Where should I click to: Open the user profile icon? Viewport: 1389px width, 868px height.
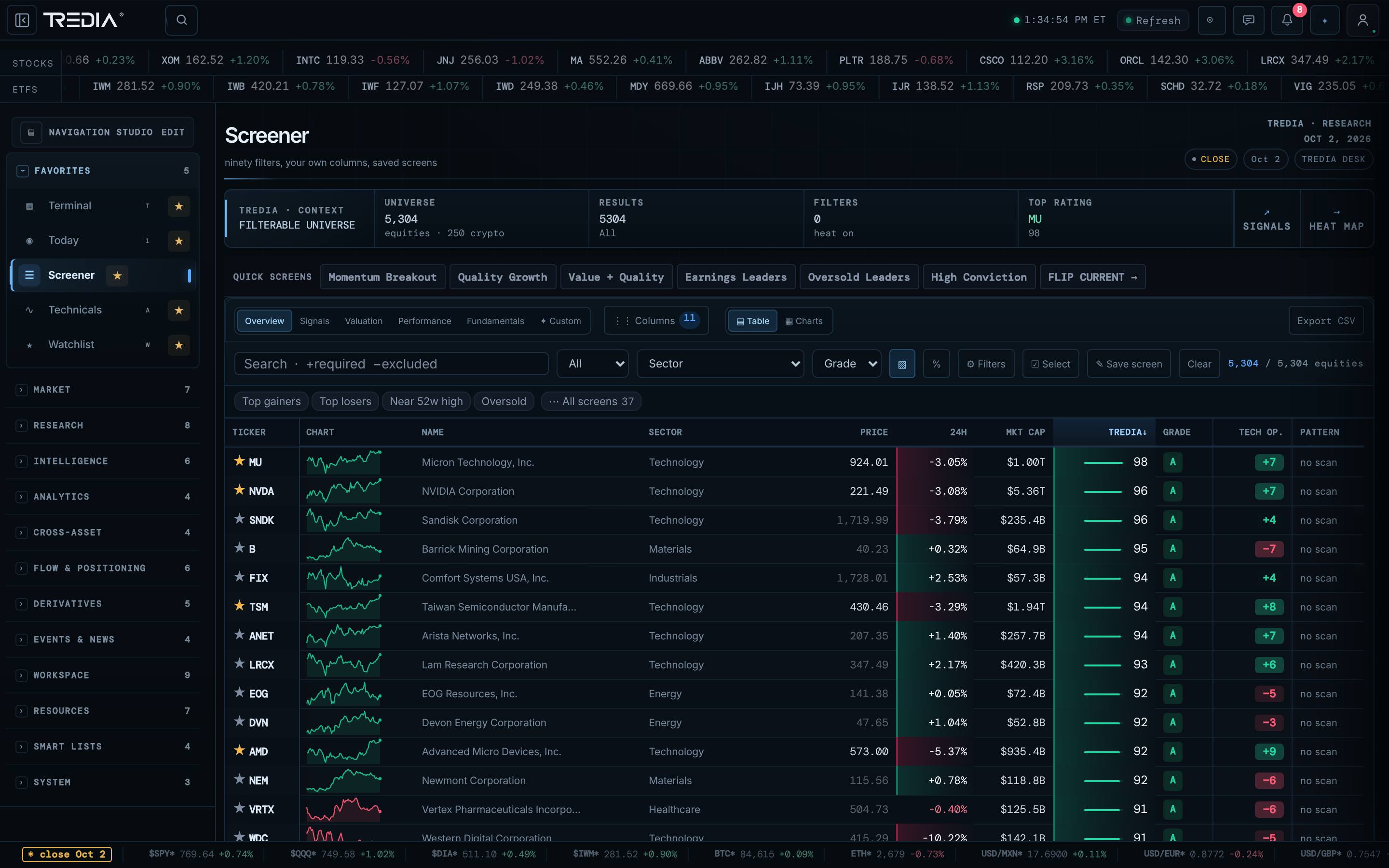click(1362, 20)
